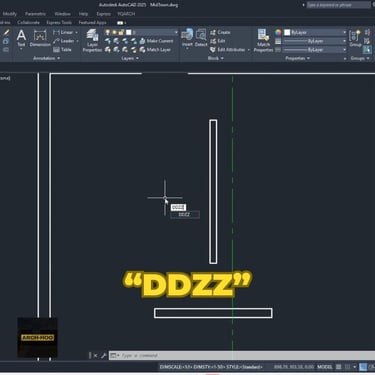The image size is (375, 375).
Task: Open the ByLayer color dropdown
Action: 316,32
